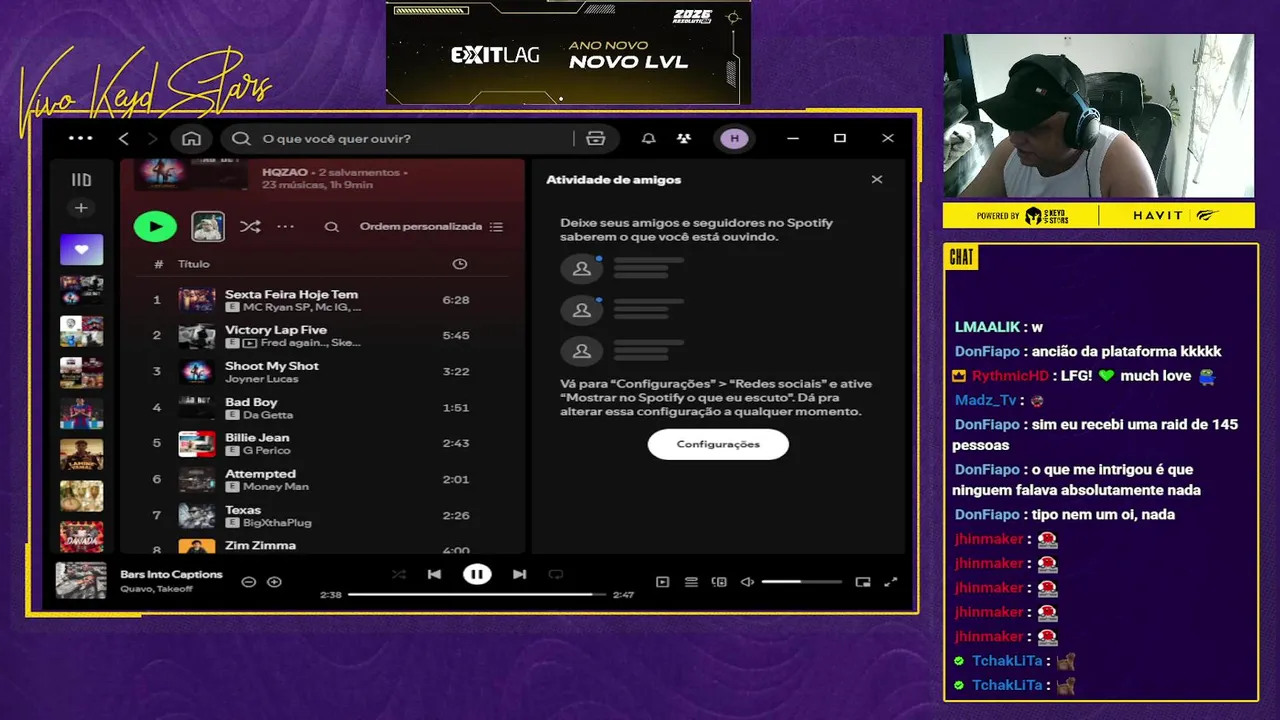Open the profile avatar labeled H
The image size is (1280, 720).
[734, 138]
